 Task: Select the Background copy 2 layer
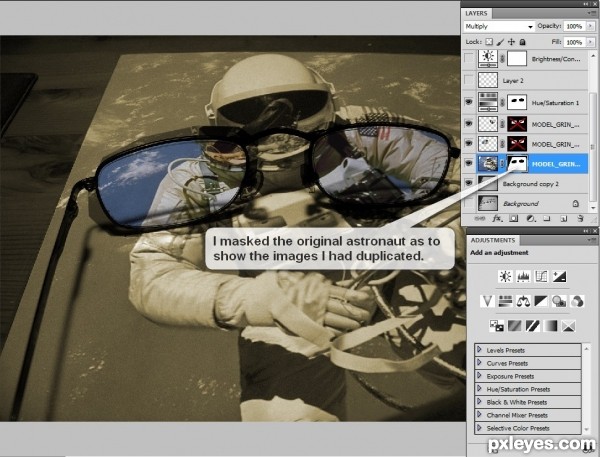click(x=531, y=184)
